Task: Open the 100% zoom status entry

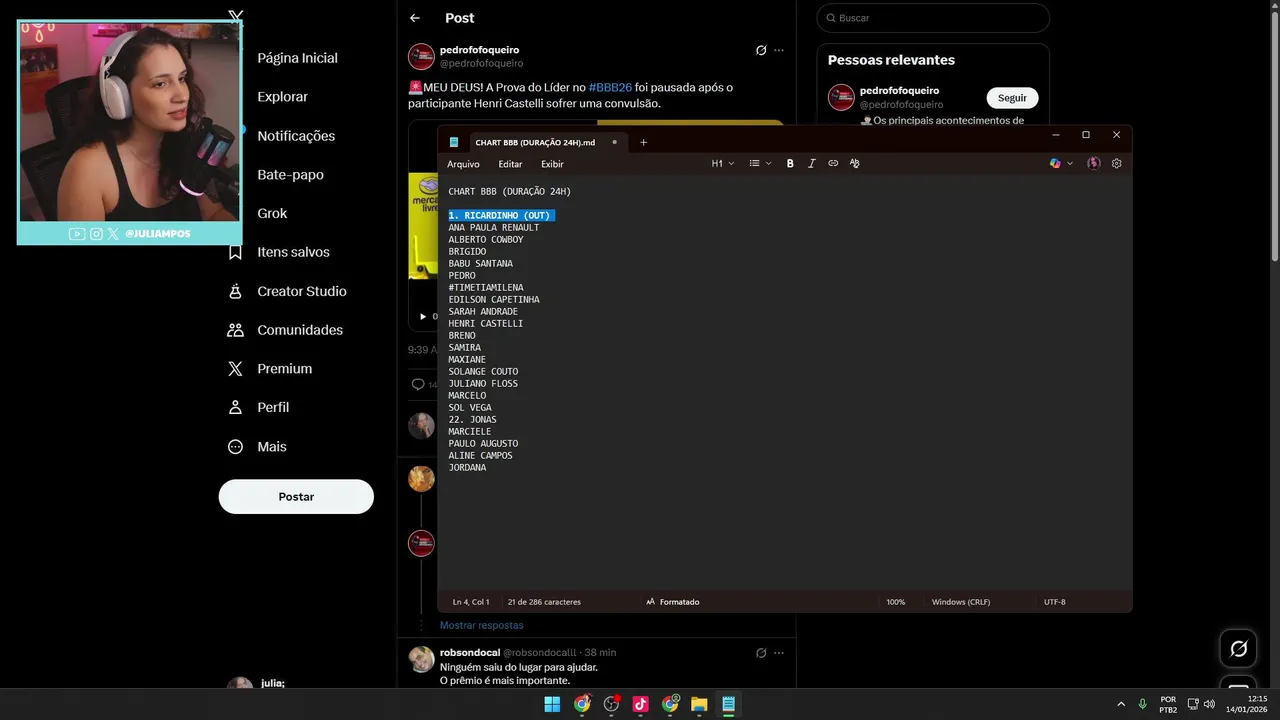Action: [895, 602]
